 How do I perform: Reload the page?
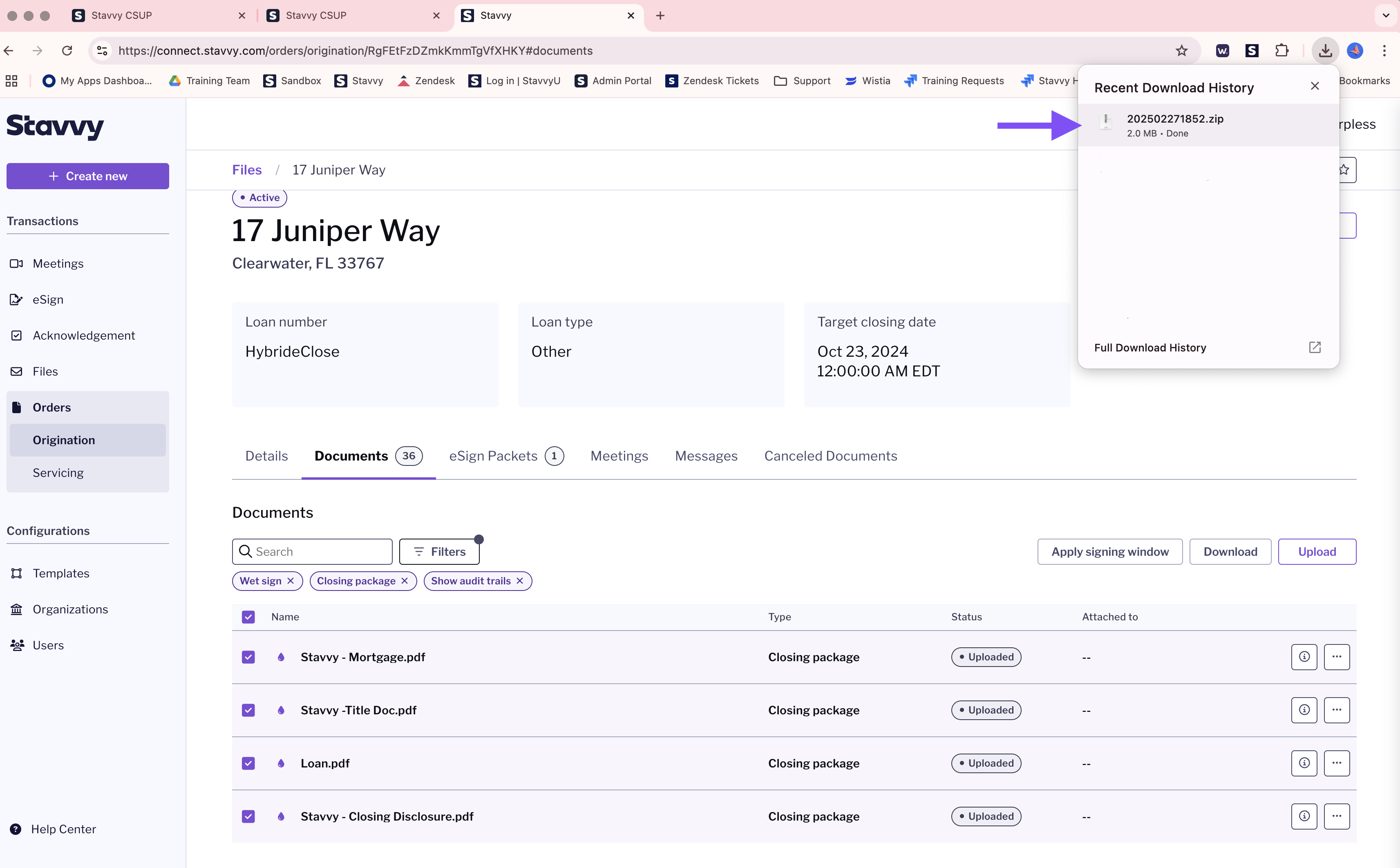[67, 51]
